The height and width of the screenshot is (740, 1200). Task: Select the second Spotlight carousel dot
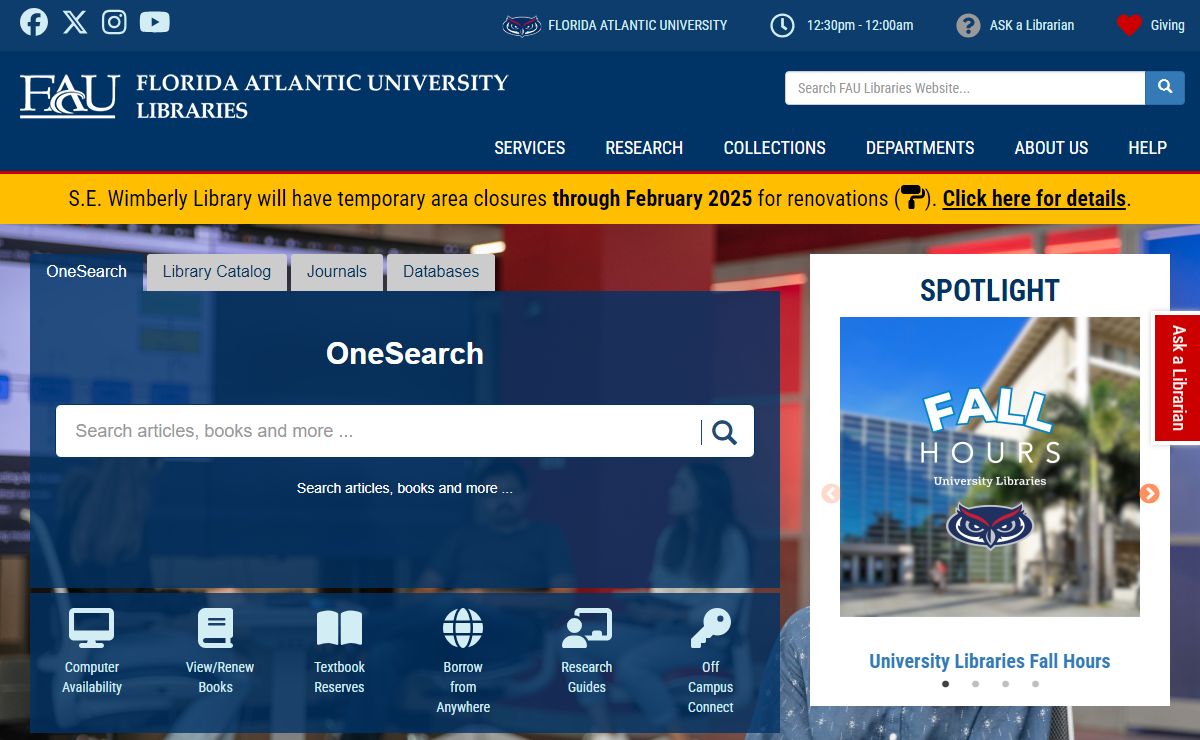[x=976, y=684]
